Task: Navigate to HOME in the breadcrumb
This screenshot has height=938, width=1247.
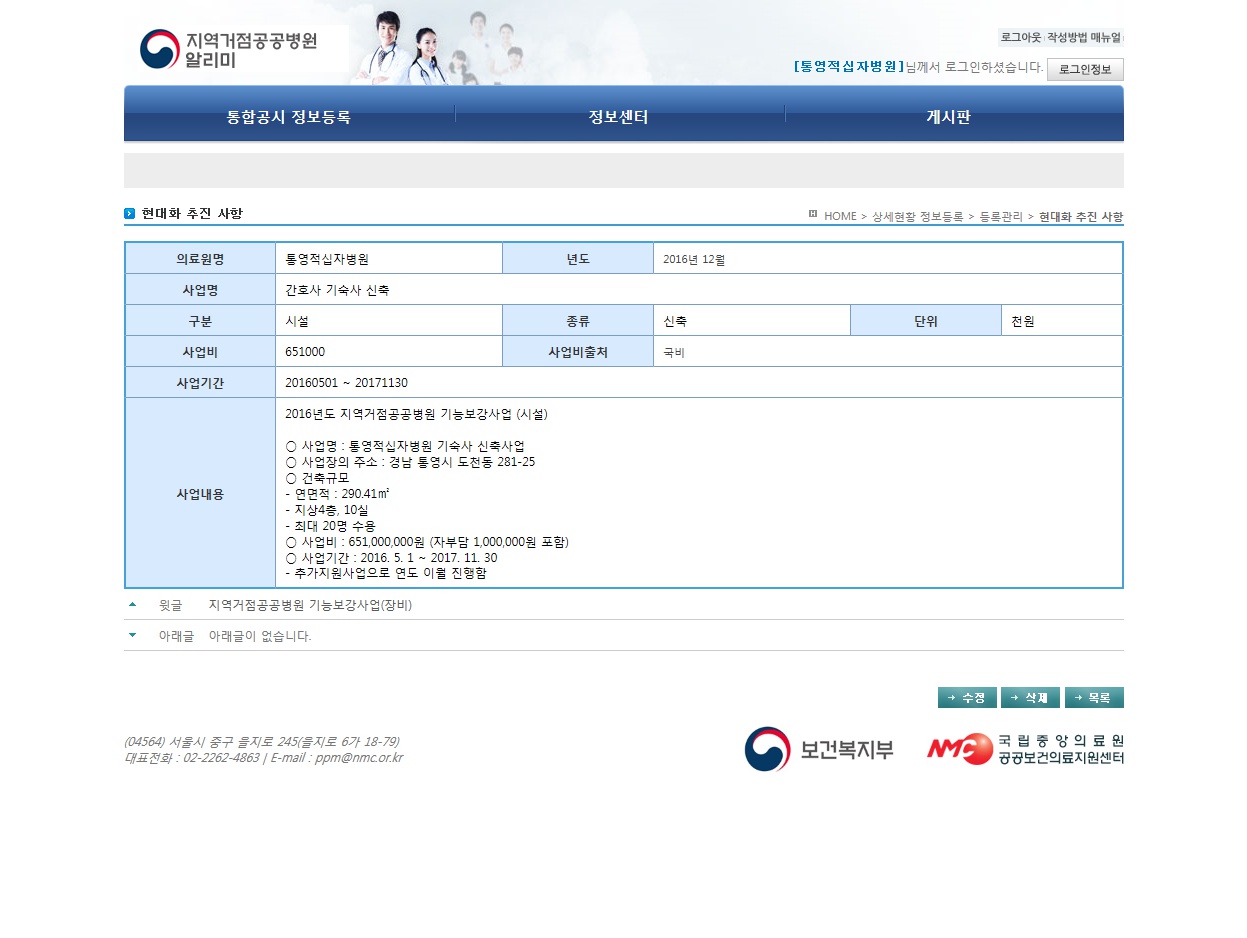Action: 840,216
